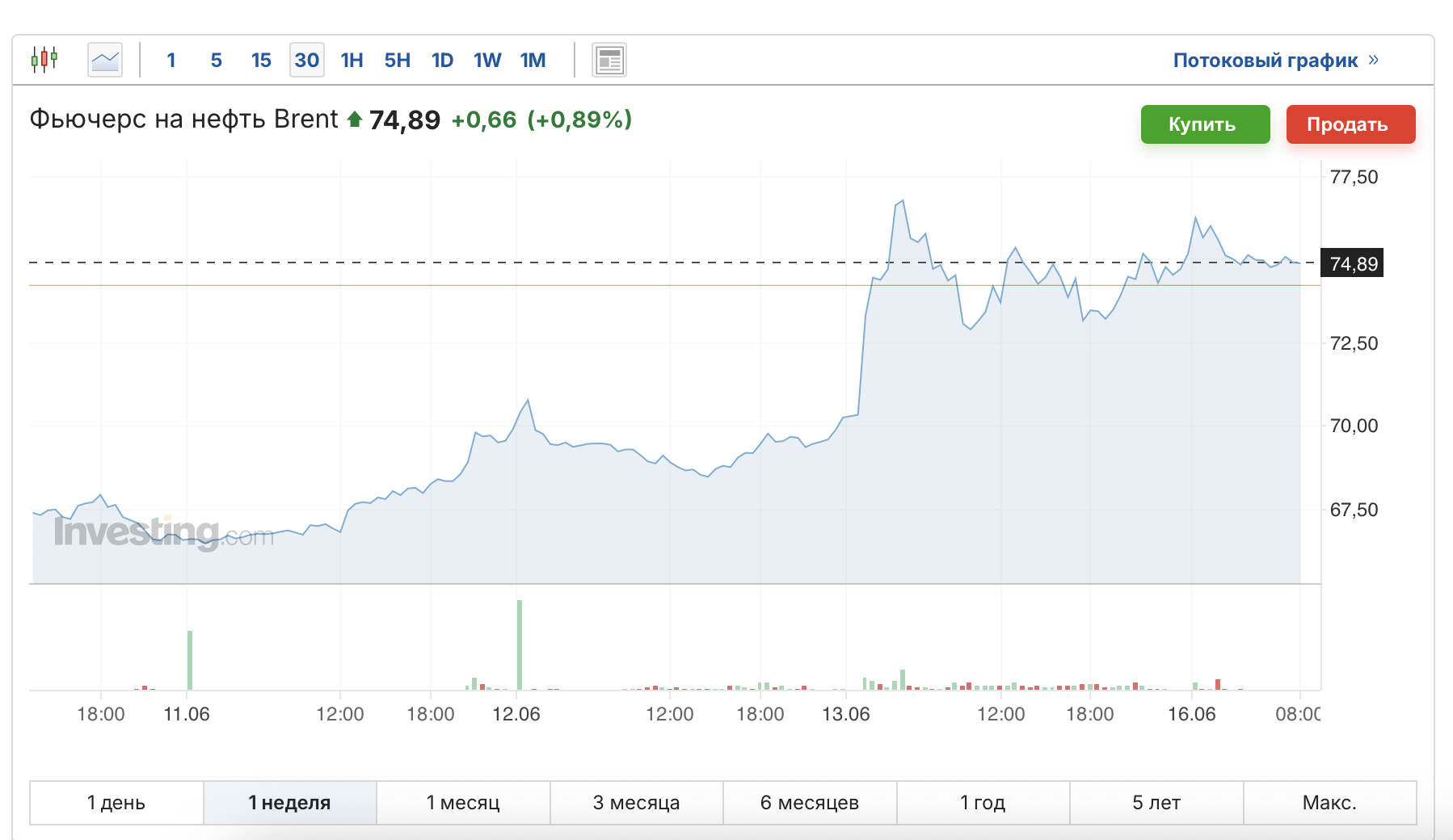The image size is (1453, 840).
Task: Set chart interval to 1 minute
Action: click(x=171, y=60)
